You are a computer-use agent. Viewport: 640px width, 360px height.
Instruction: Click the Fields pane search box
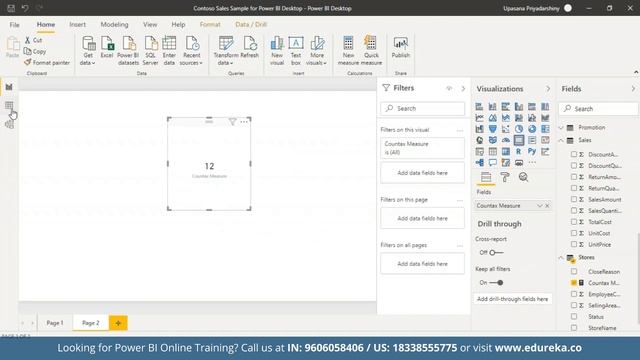click(x=599, y=109)
